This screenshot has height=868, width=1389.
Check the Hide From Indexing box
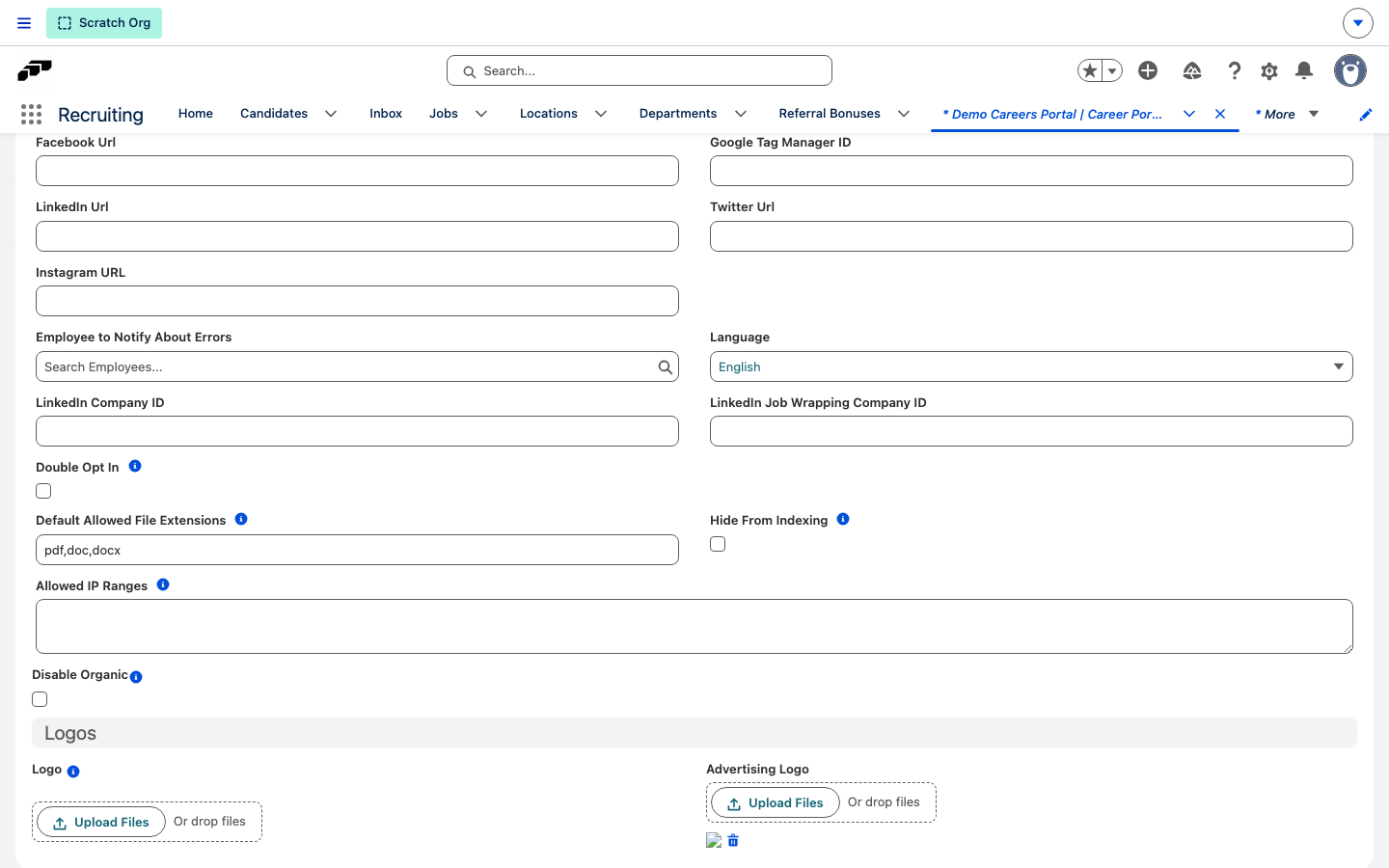click(x=718, y=544)
